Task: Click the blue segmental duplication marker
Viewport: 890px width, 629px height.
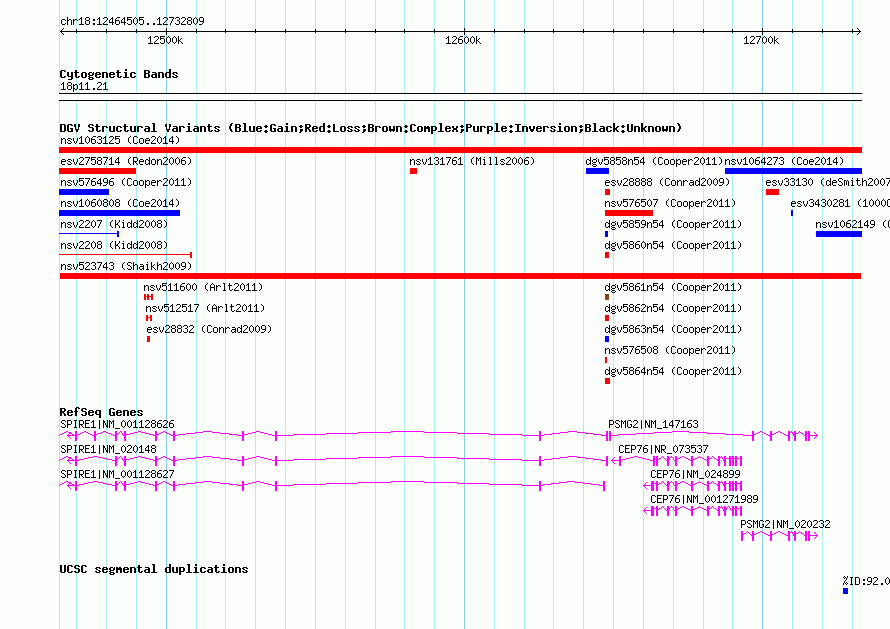Action: coord(845,591)
